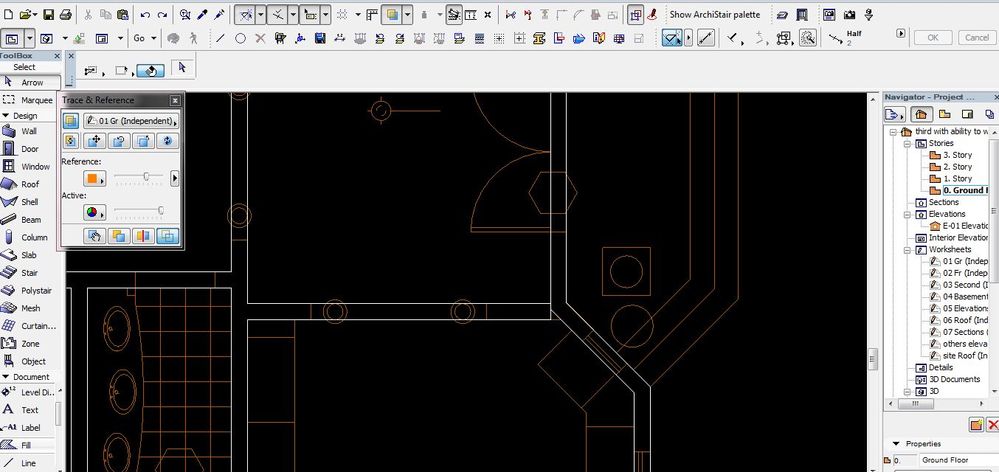Viewport: 999px width, 472px height.
Task: Click Show ArchiStair palette button
Action: 714,14
